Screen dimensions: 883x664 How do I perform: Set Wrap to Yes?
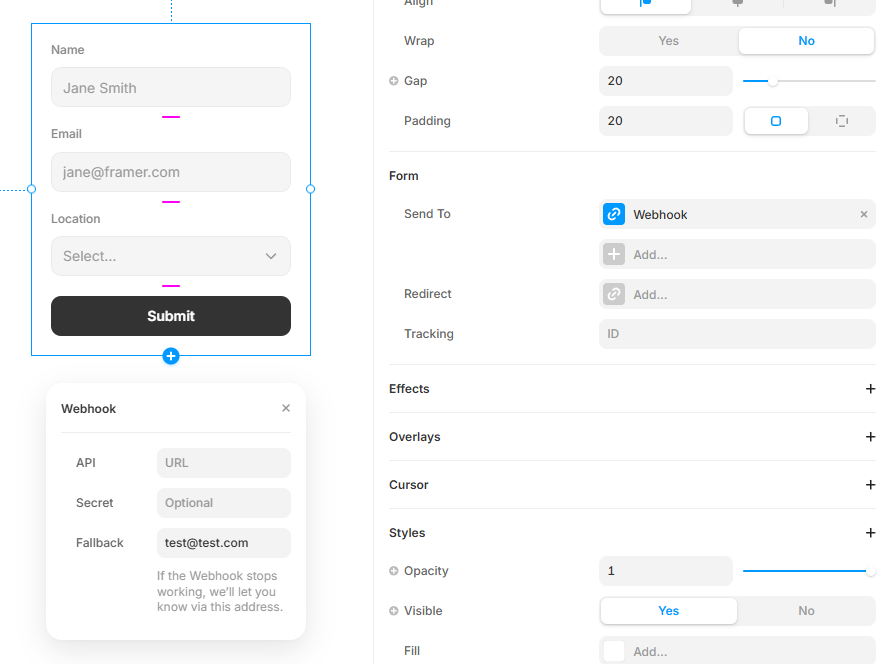[x=668, y=41]
